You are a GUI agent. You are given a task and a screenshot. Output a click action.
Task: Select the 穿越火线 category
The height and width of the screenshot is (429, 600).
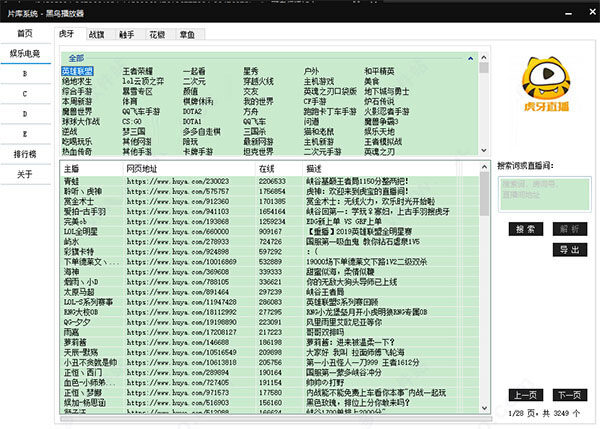[259, 81]
